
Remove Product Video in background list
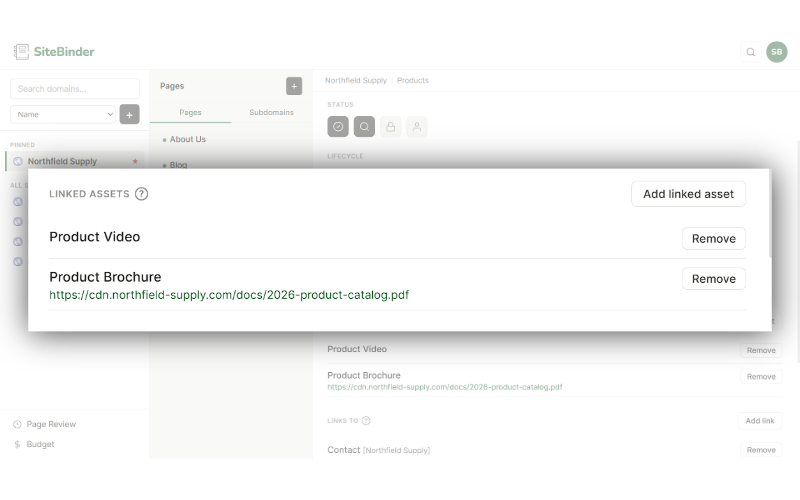click(761, 351)
